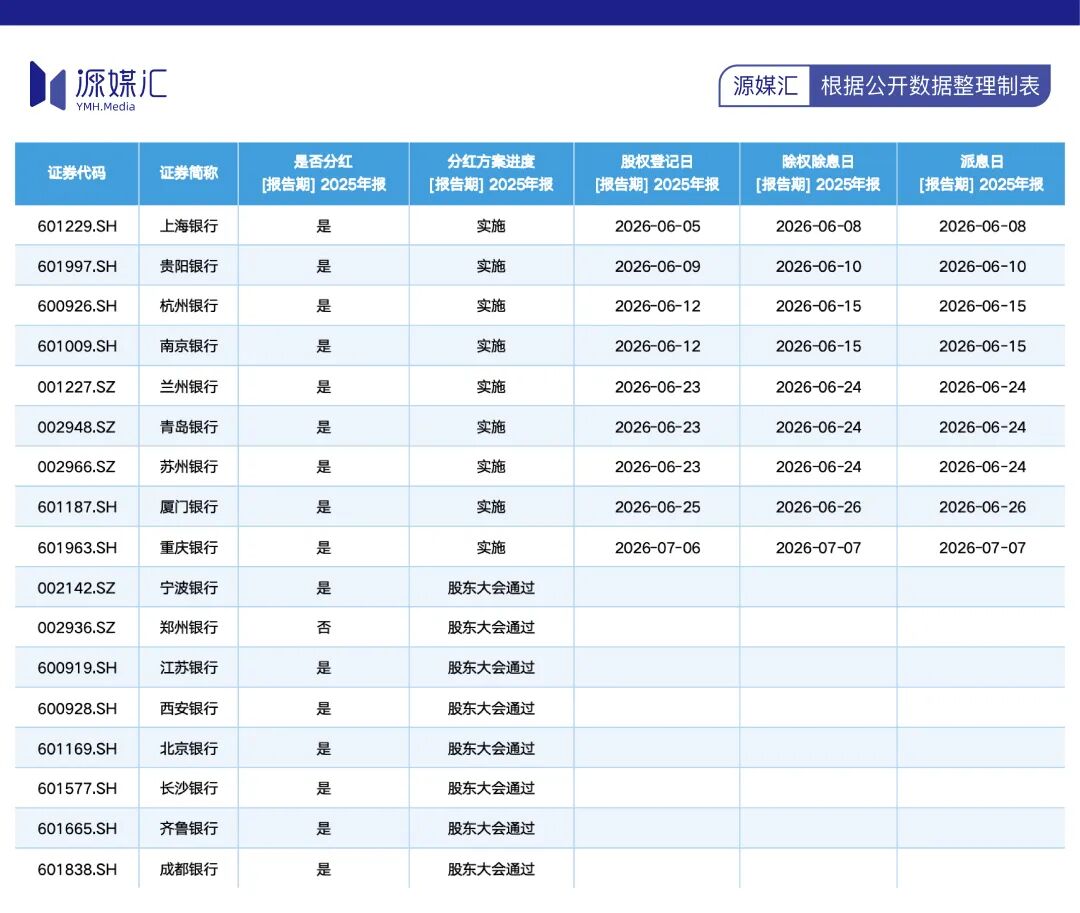Click 股东大会通过 in the 成都银行 row
Viewport: 1080px width, 913px height.
(491, 870)
